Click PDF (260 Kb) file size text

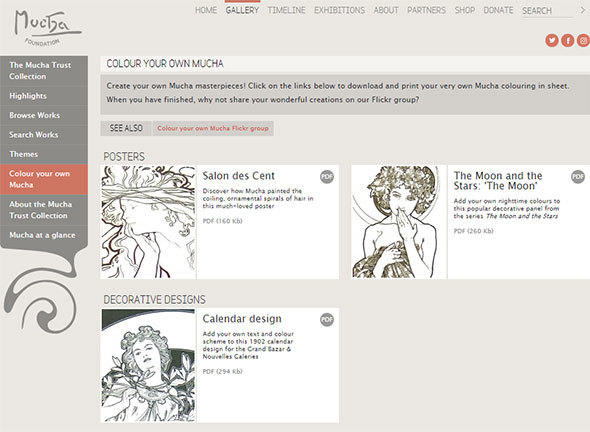point(473,231)
